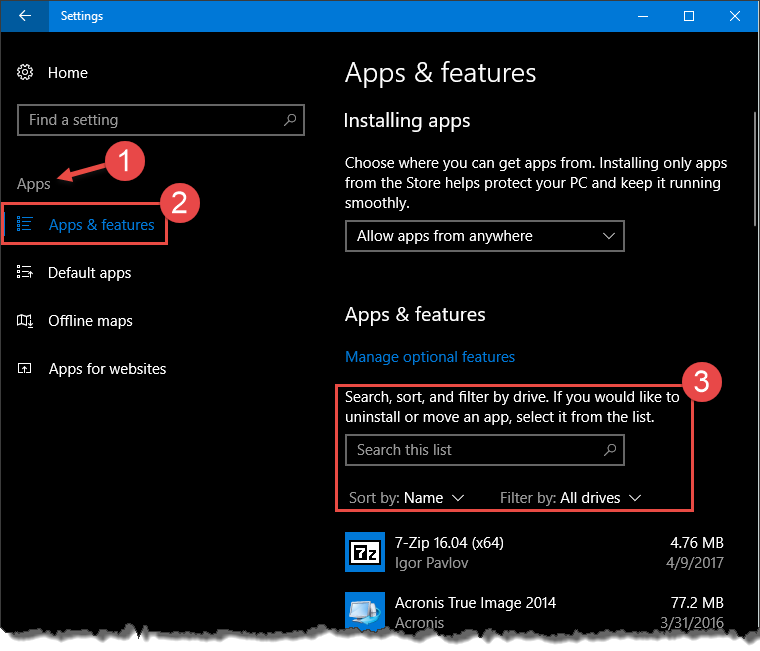Open Home via the gear icon
760x651 pixels.
point(25,73)
